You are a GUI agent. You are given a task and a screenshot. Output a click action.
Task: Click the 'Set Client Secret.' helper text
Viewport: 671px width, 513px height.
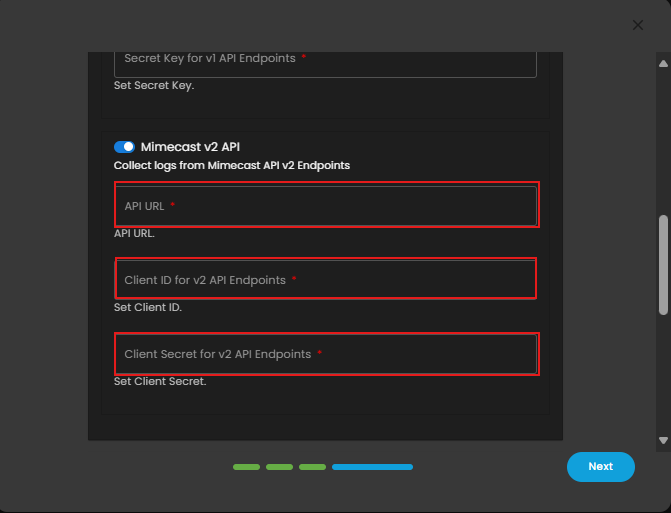(x=160, y=381)
